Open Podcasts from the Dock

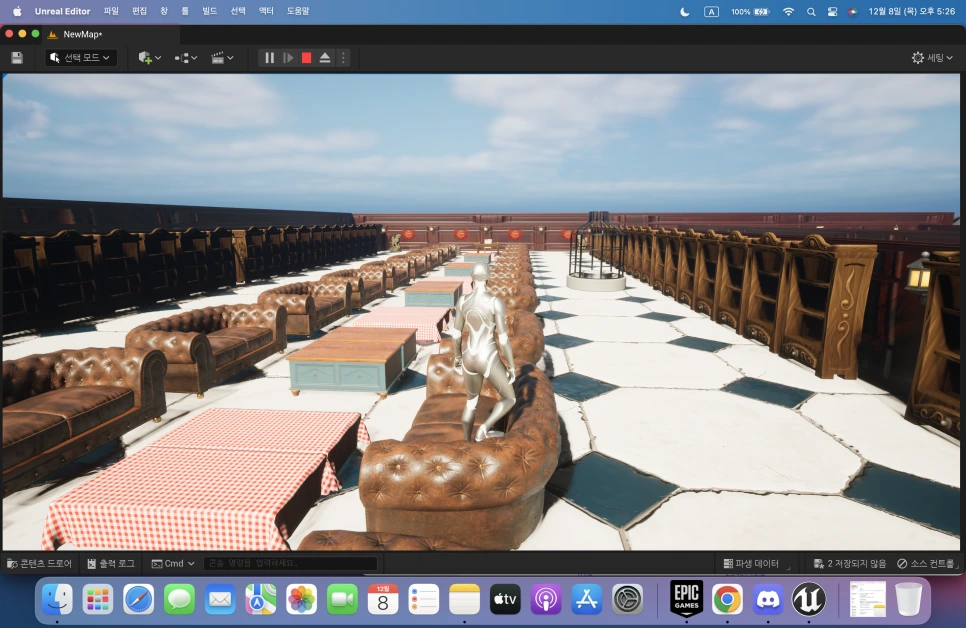pyautogui.click(x=545, y=599)
